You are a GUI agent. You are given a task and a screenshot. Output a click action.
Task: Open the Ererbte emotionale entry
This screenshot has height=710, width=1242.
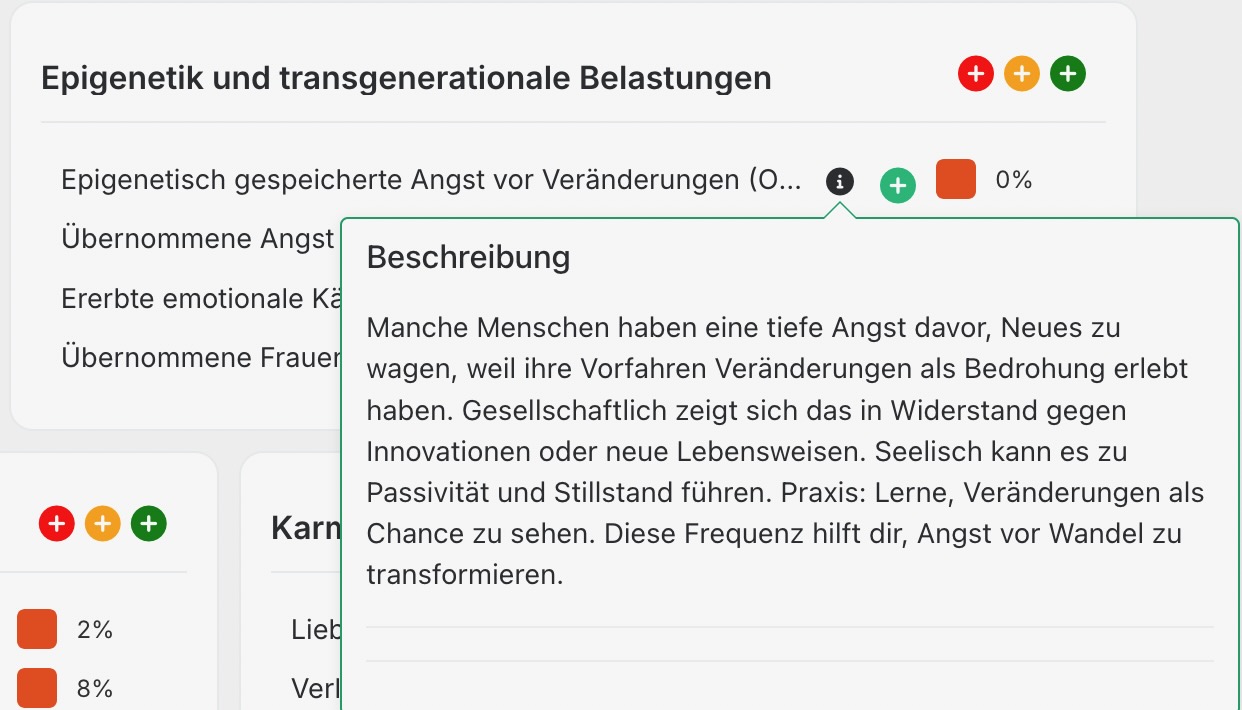(x=195, y=298)
